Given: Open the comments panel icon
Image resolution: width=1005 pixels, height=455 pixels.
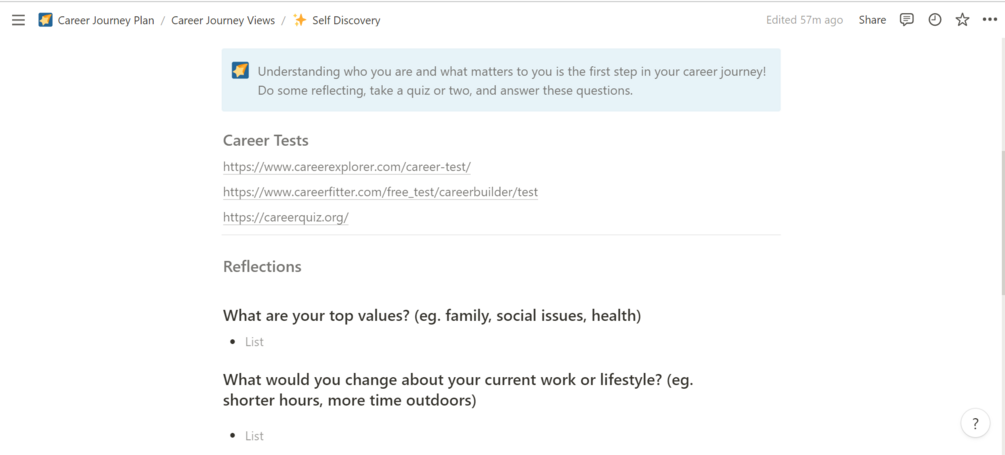Looking at the screenshot, I should [906, 20].
